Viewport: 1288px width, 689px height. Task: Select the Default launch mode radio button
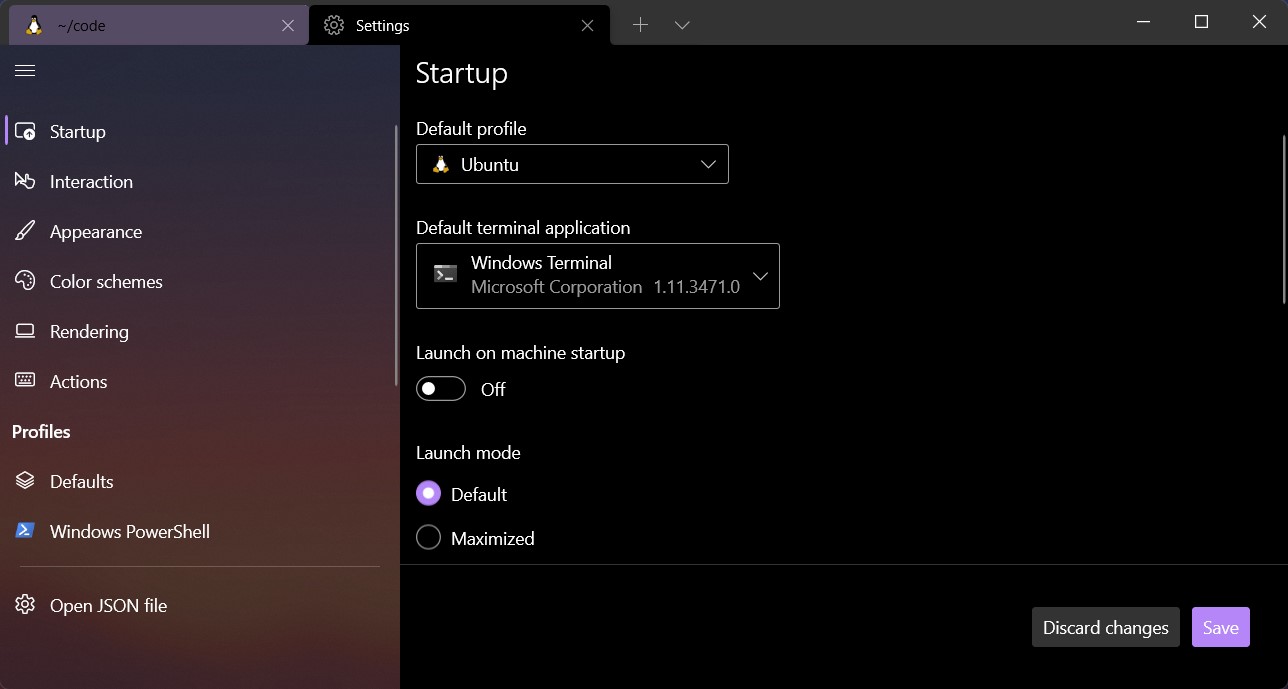[x=428, y=493]
